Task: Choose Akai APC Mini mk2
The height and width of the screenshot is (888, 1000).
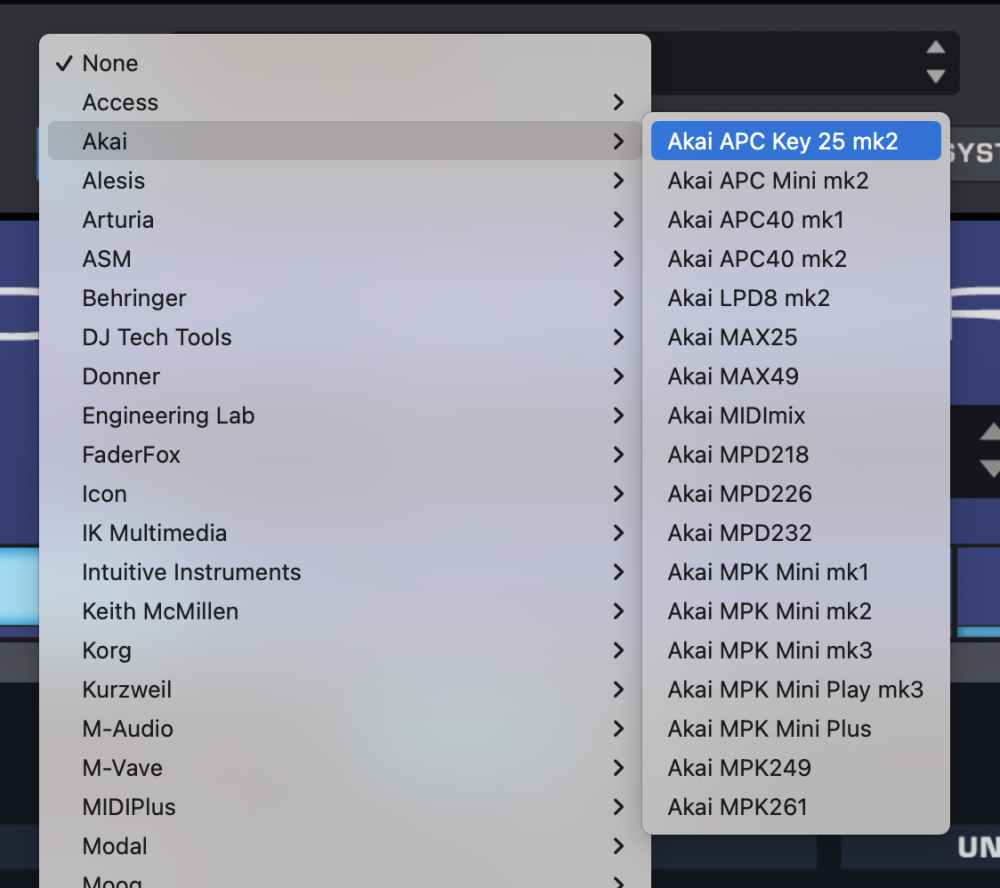Action: coord(796,181)
